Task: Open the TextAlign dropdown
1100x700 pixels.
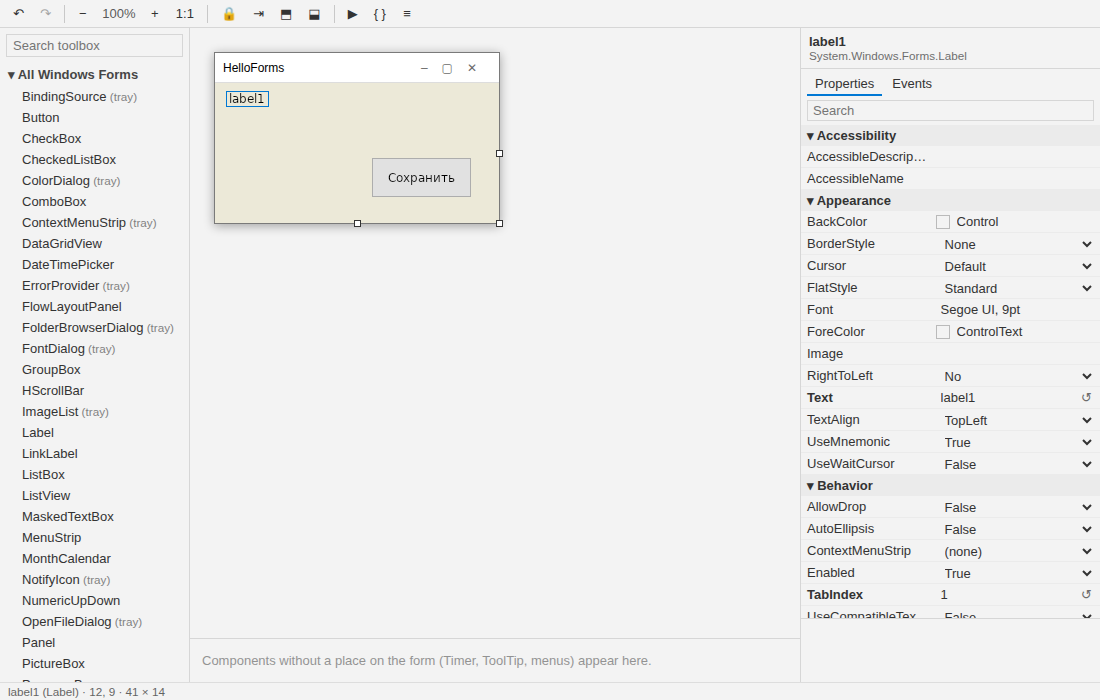Action: point(1017,420)
